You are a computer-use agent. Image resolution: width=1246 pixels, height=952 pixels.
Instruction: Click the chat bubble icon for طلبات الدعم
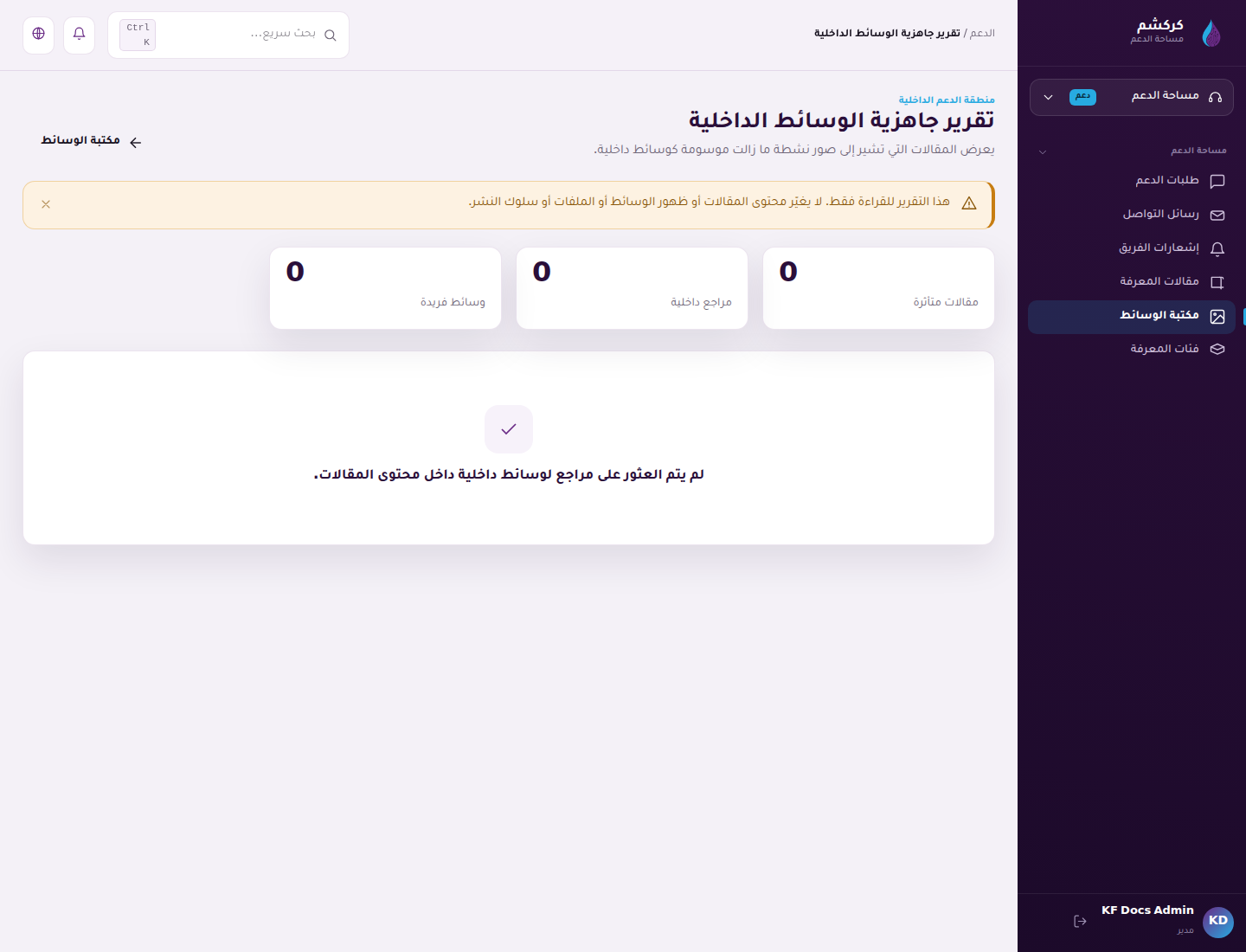pos(1217,182)
